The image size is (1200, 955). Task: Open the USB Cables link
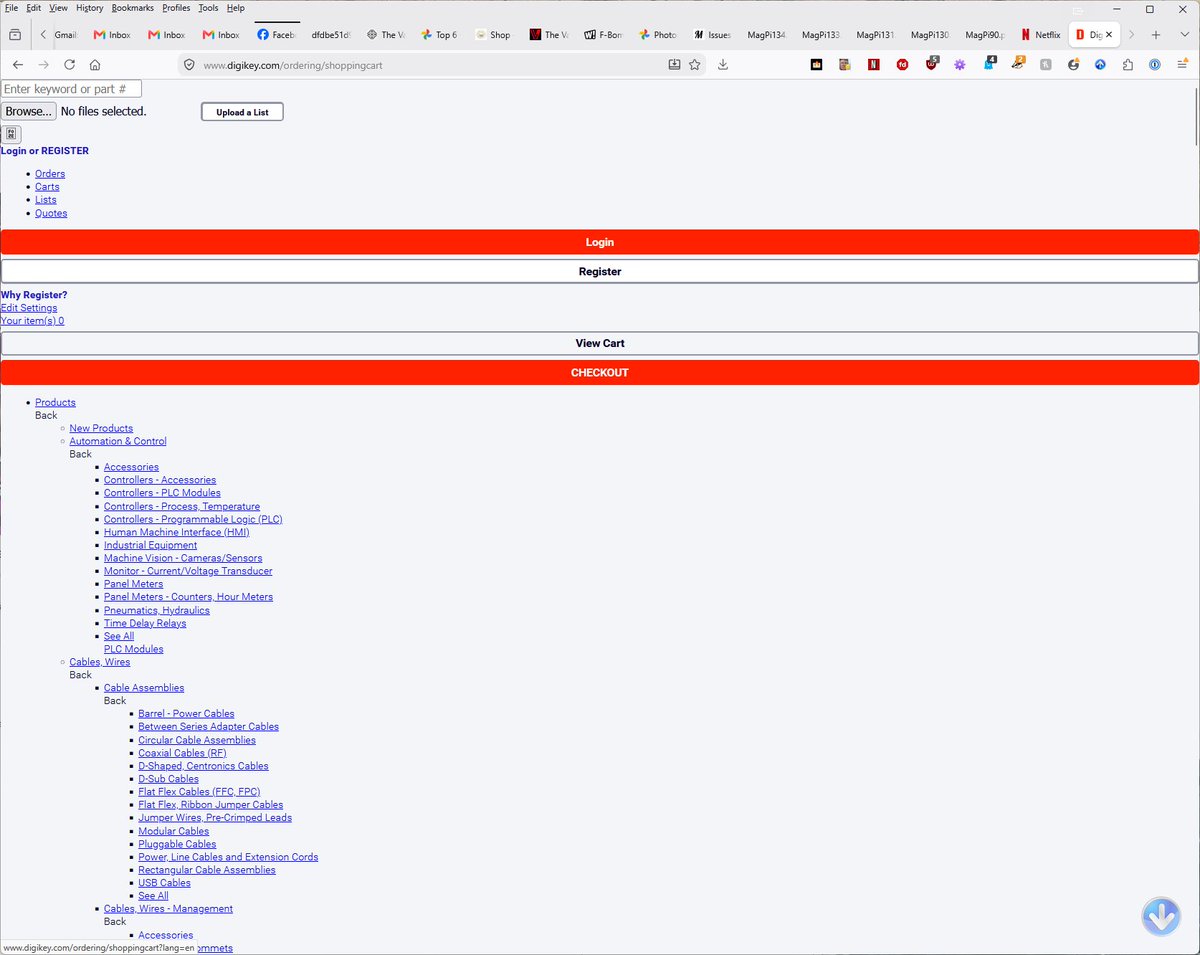[x=164, y=883]
